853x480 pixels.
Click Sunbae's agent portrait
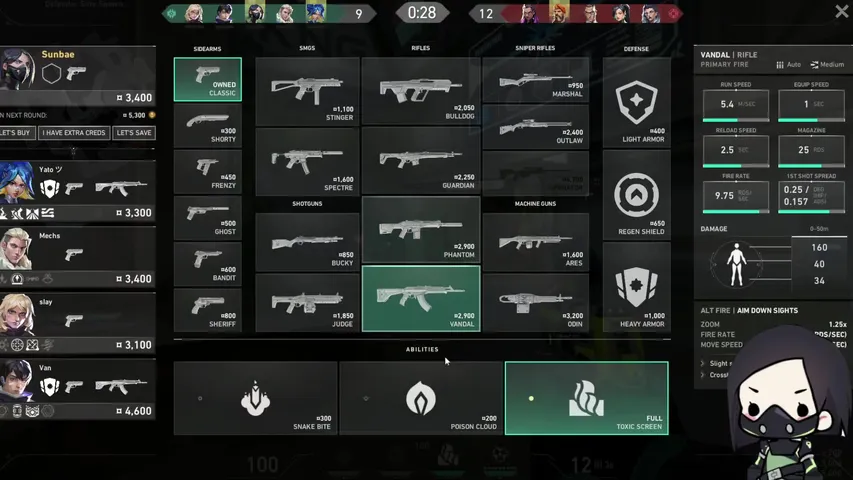[x=18, y=69]
